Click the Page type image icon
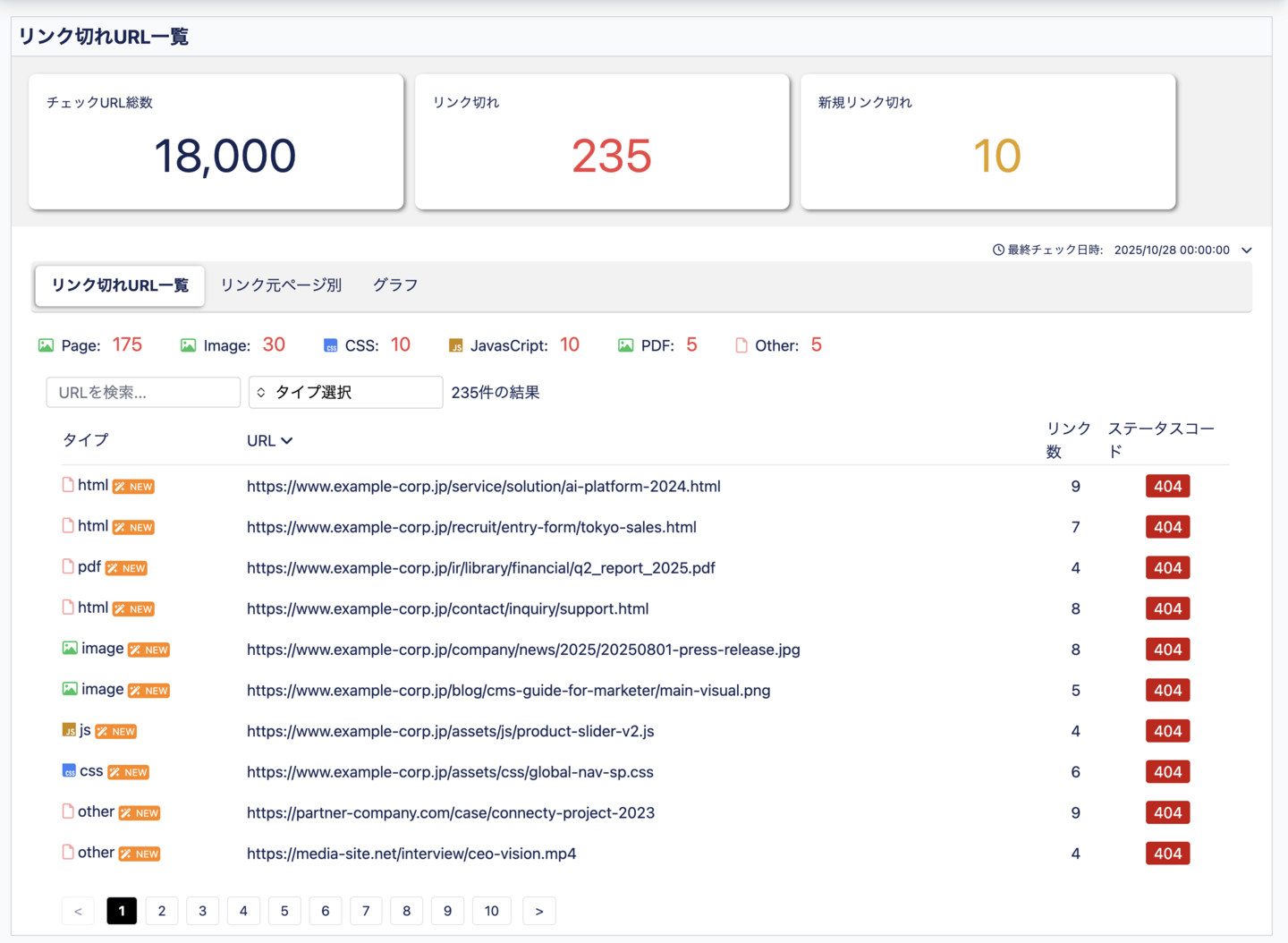Image resolution: width=1288 pixels, height=943 pixels. click(46, 345)
